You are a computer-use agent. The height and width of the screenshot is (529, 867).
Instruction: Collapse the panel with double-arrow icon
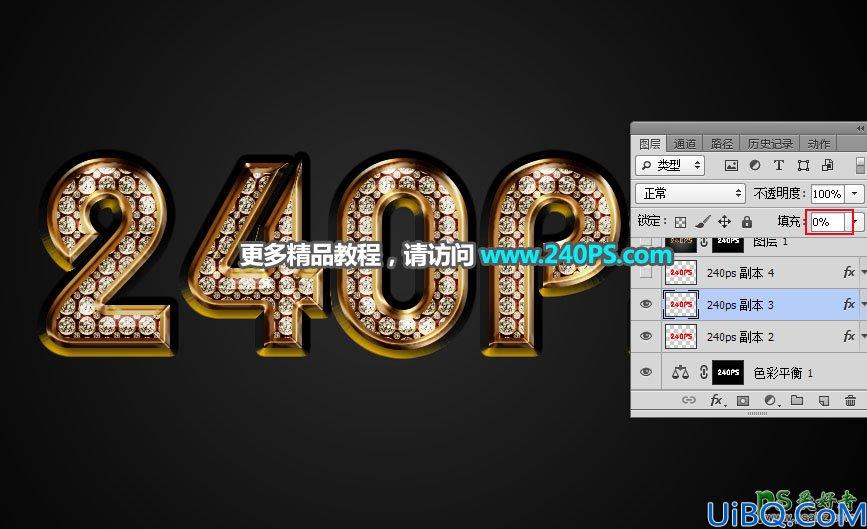(860, 128)
